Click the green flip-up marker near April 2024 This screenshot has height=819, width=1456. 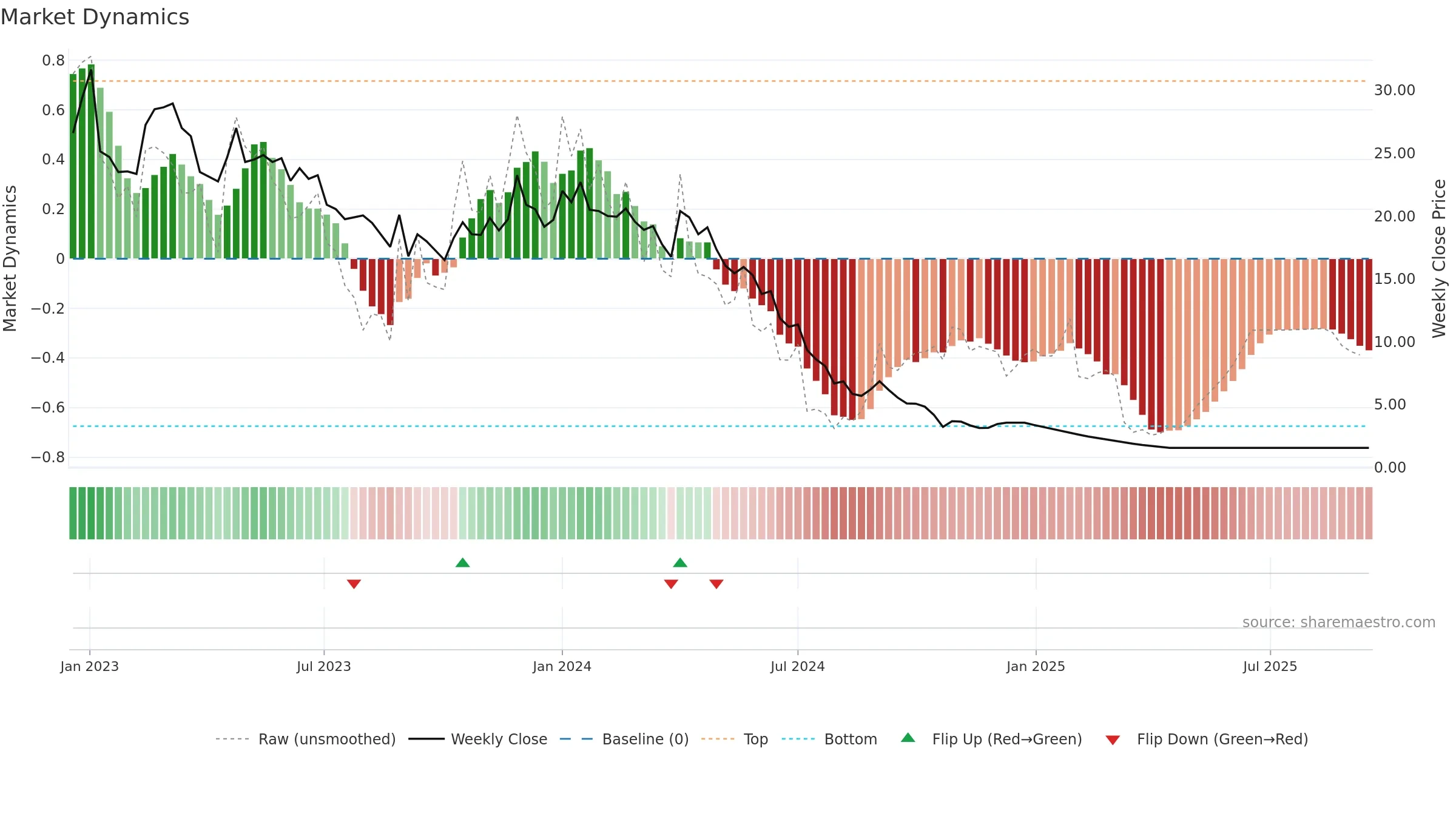pos(680,562)
